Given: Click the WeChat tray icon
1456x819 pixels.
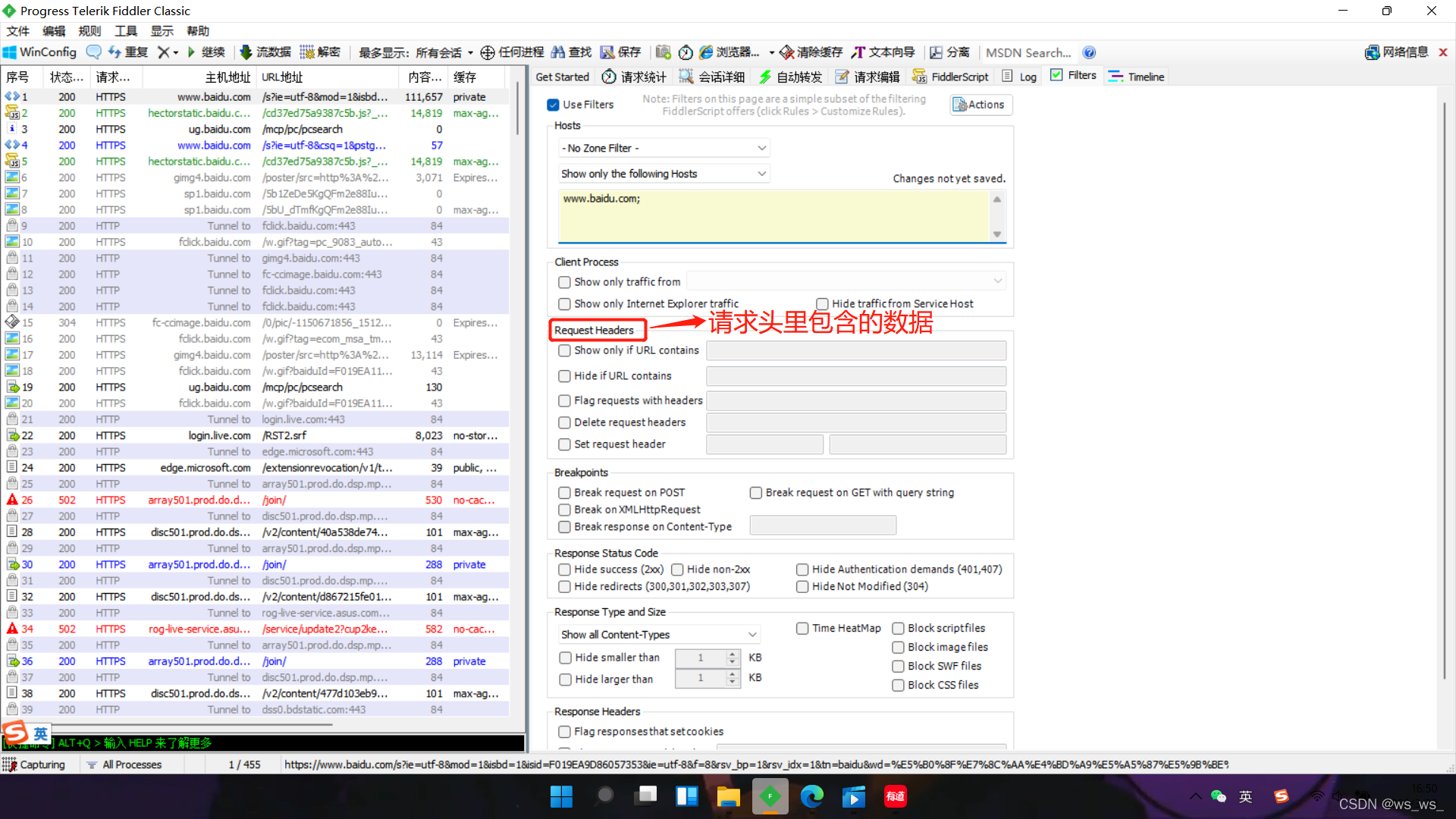Looking at the screenshot, I should (x=1219, y=796).
